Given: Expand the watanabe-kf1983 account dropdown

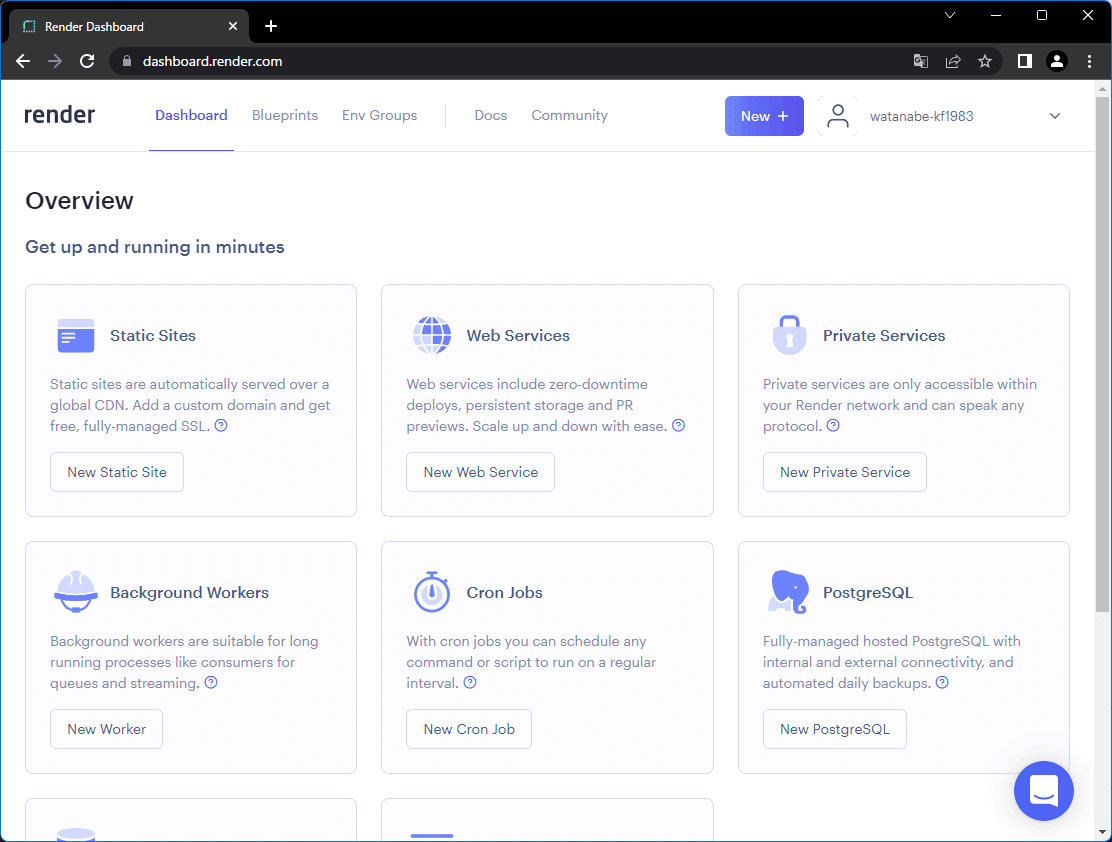Looking at the screenshot, I should pyautogui.click(x=1055, y=116).
